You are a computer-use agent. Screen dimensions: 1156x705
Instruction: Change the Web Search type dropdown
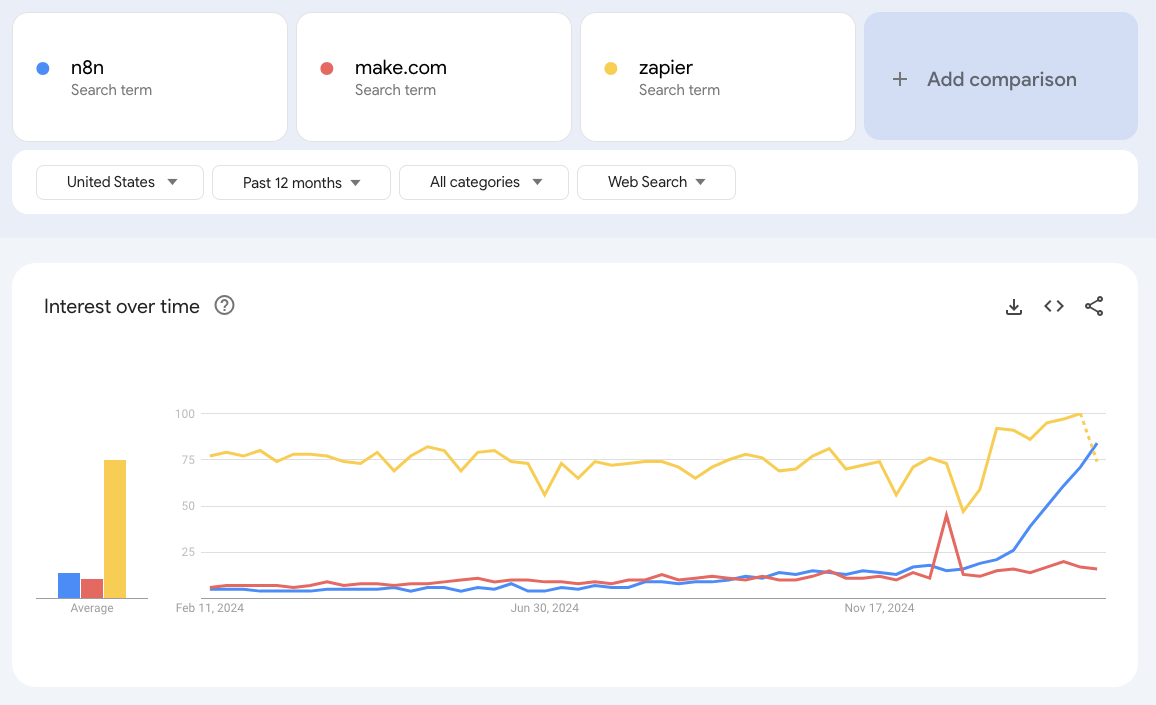656,182
